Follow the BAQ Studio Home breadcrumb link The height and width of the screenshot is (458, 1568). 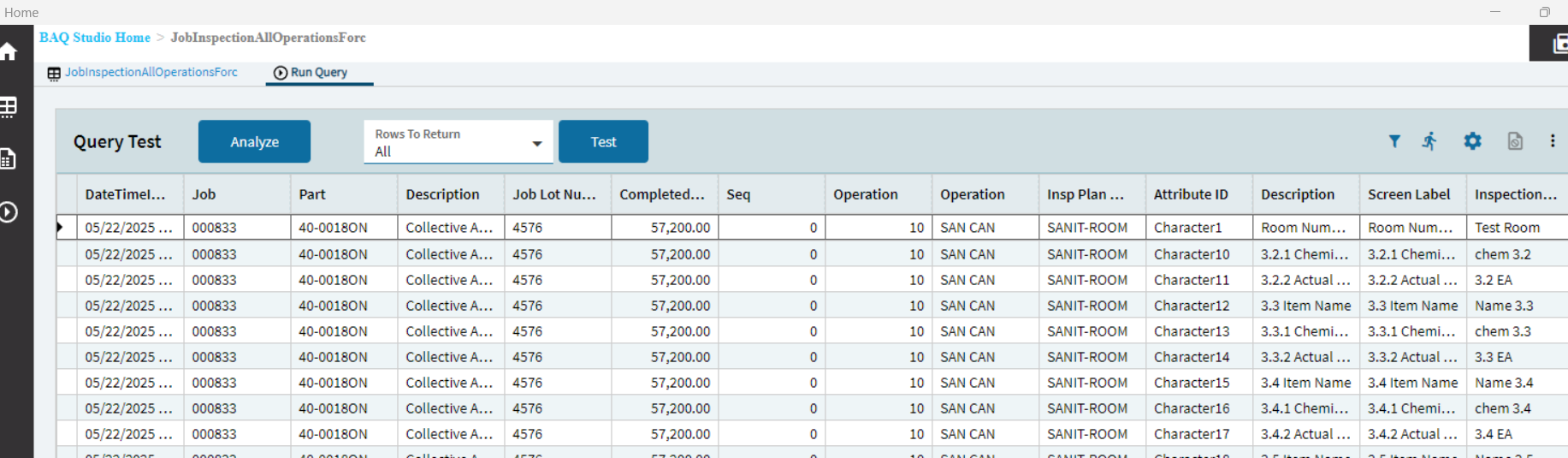[x=95, y=38]
